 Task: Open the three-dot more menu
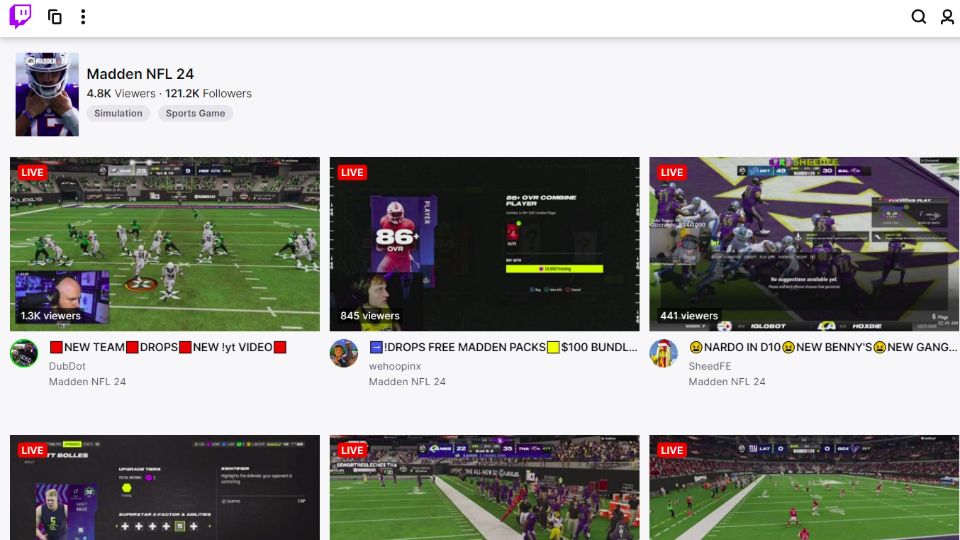pyautogui.click(x=83, y=17)
